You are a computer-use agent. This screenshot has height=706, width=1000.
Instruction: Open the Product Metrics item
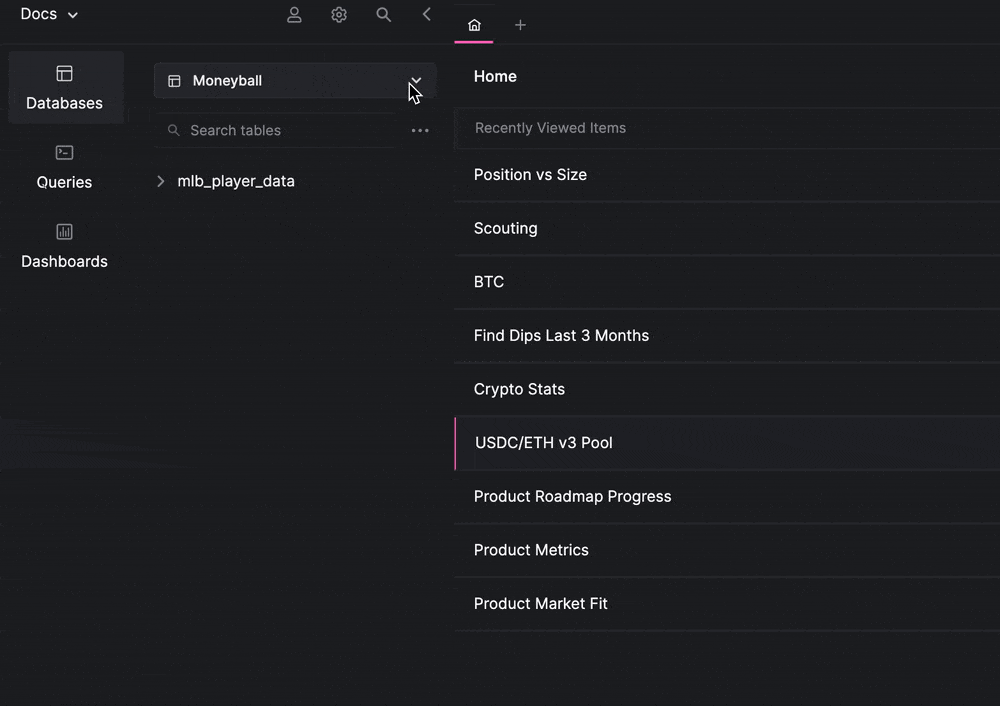(727, 550)
